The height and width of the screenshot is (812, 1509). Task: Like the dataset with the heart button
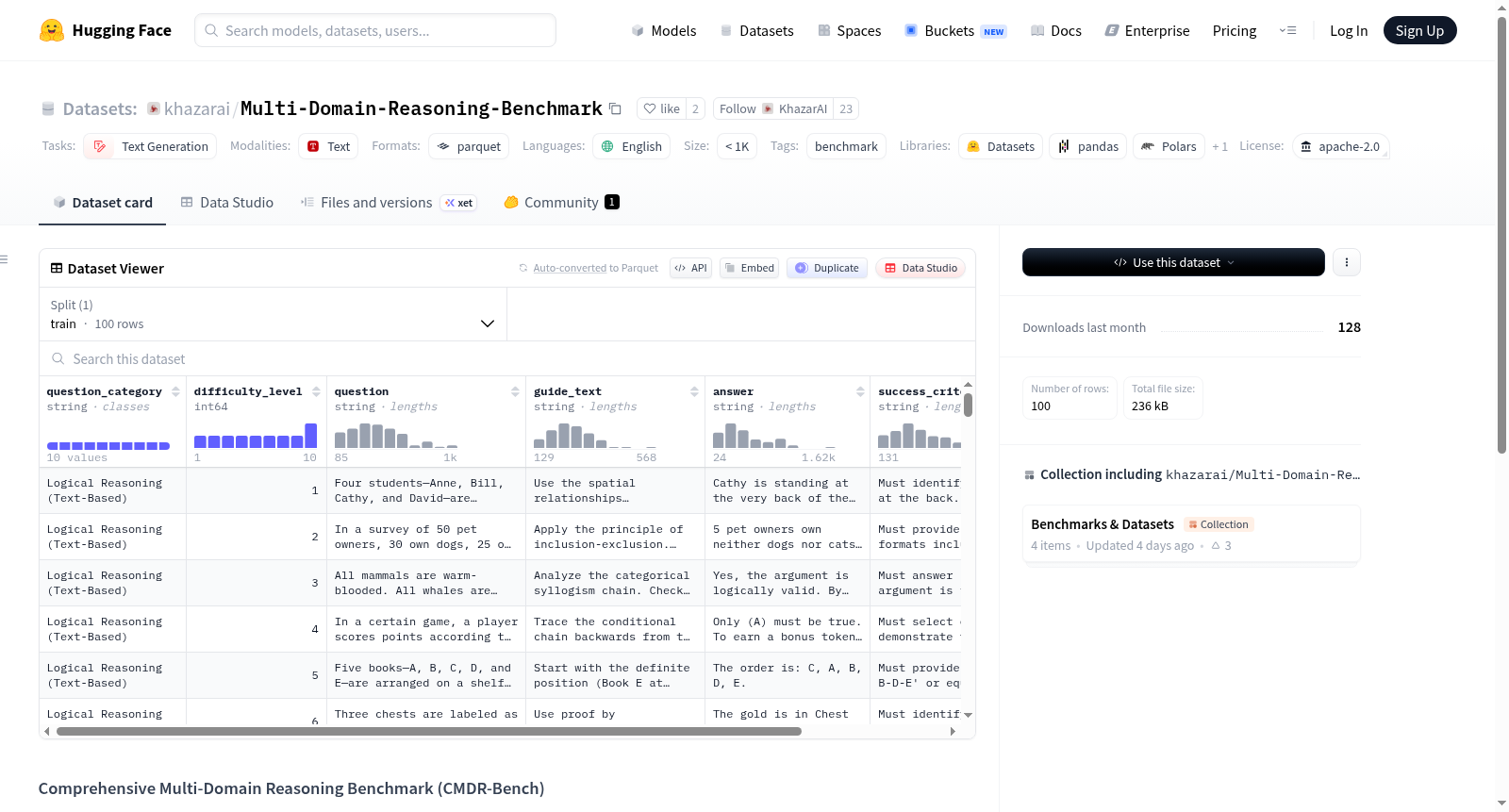(661, 108)
